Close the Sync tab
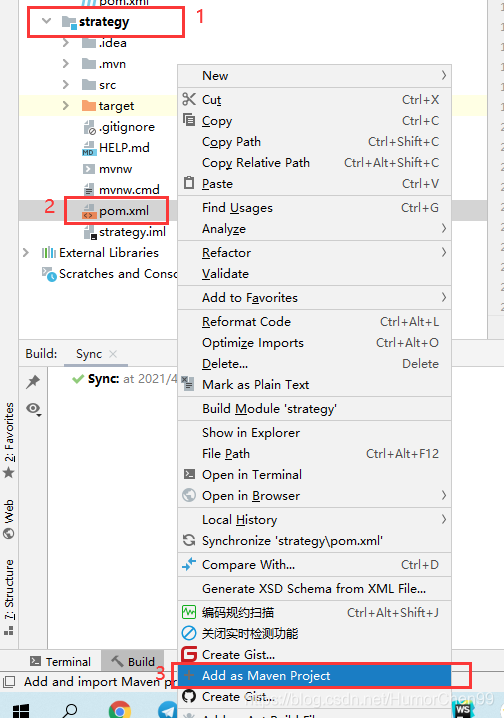This screenshot has height=718, width=504. 113,354
